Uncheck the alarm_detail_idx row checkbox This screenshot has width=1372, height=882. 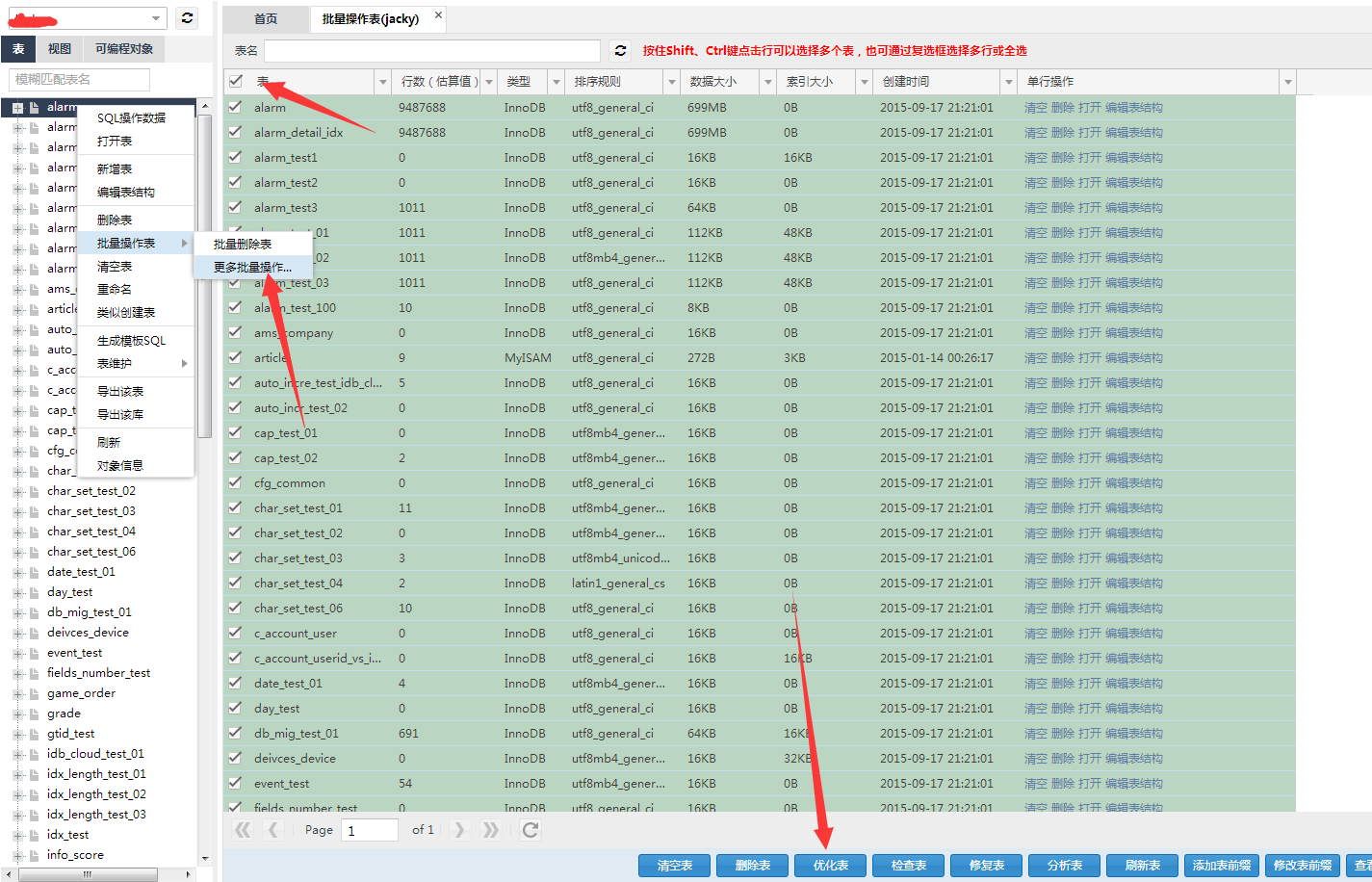[236, 132]
